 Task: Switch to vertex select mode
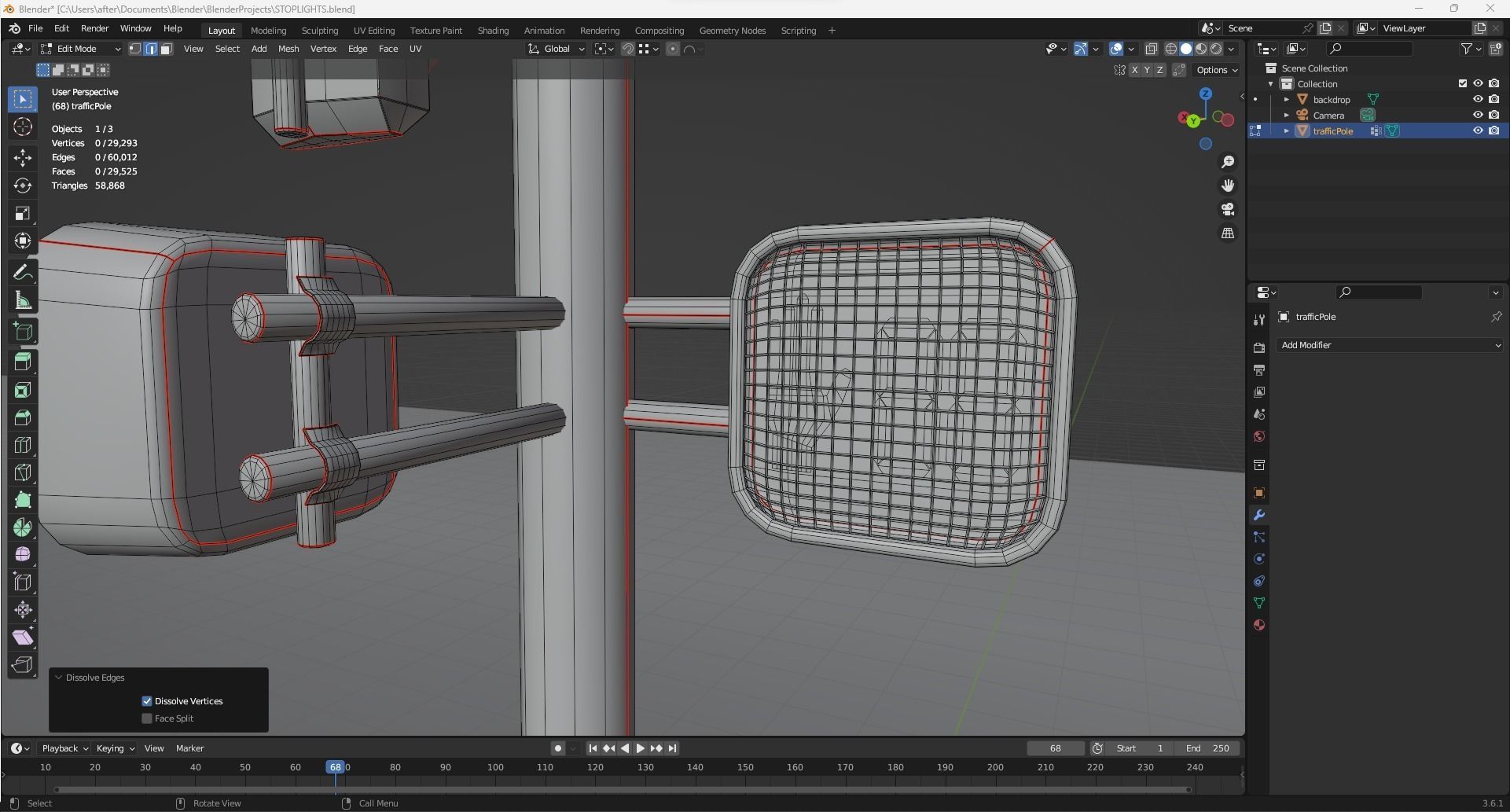(x=135, y=49)
